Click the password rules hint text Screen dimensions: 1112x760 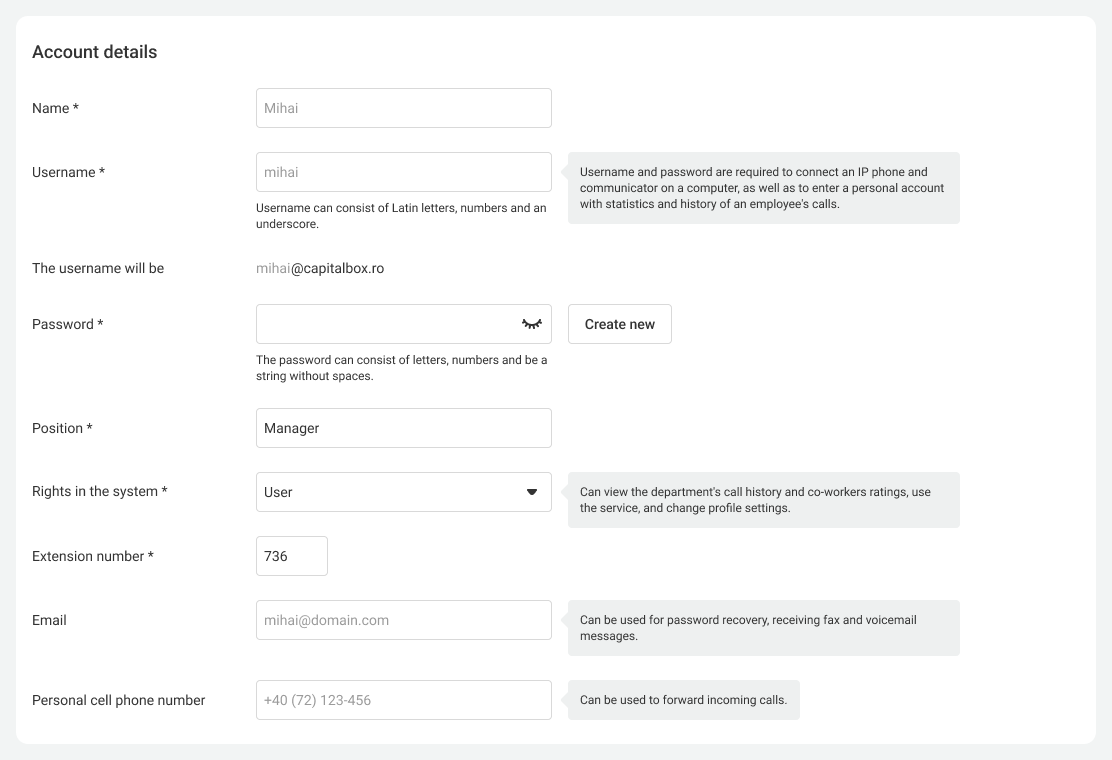401,368
